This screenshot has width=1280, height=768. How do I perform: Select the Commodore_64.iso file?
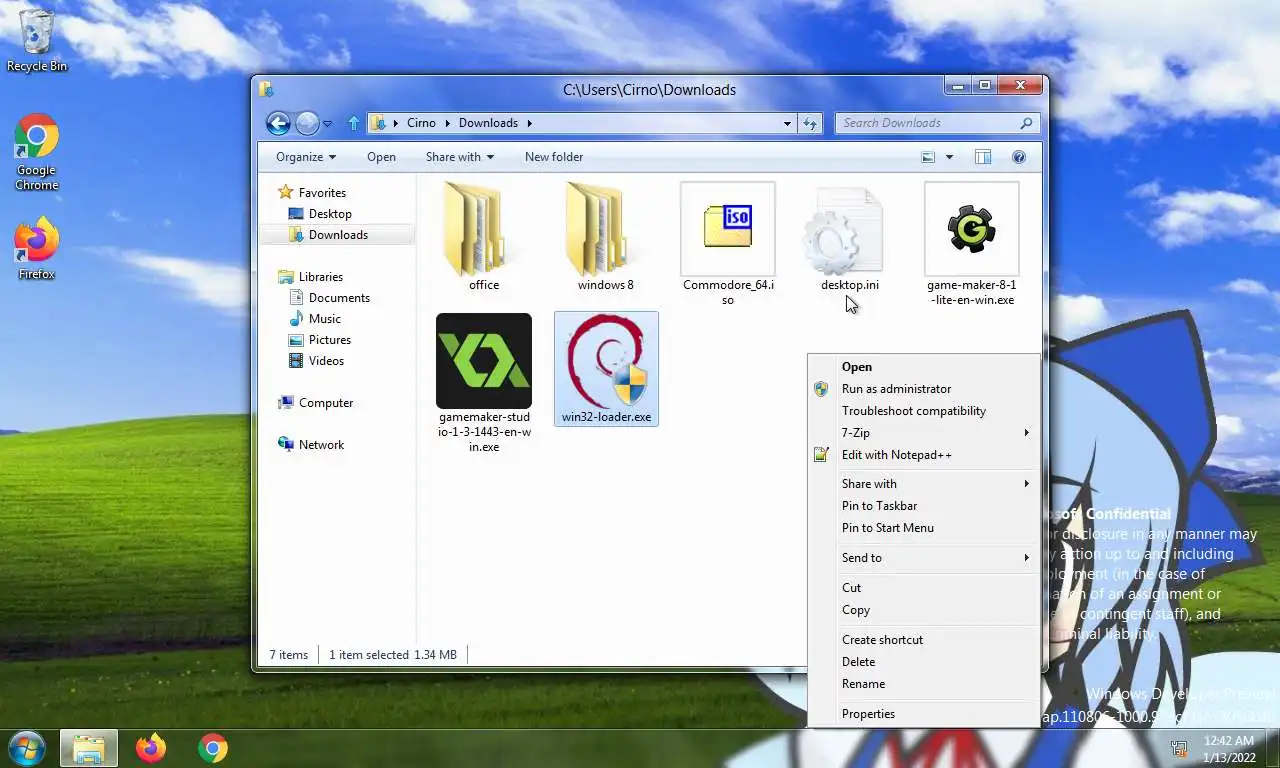728,244
